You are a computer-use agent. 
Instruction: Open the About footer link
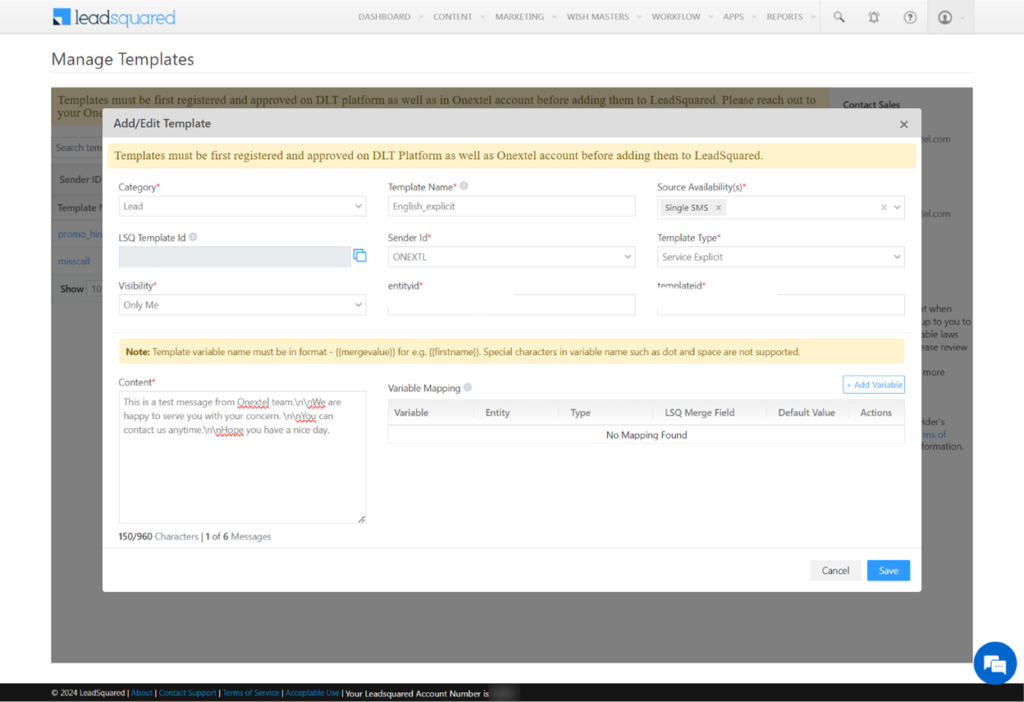click(142, 693)
